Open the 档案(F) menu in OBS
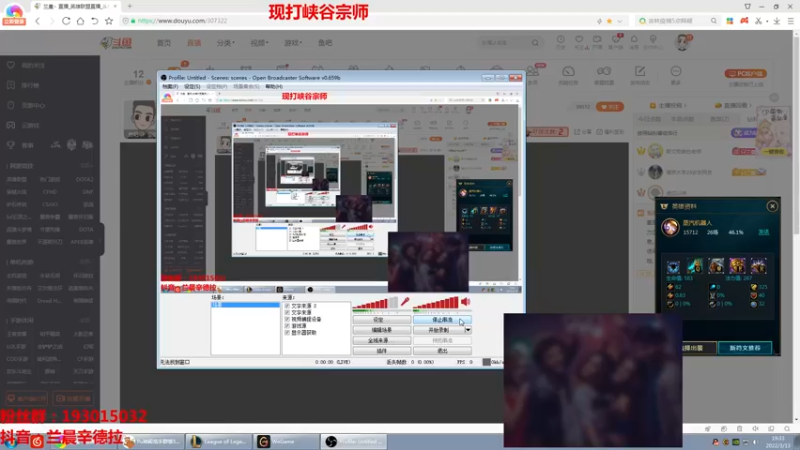This screenshot has width=800, height=450. [170, 87]
